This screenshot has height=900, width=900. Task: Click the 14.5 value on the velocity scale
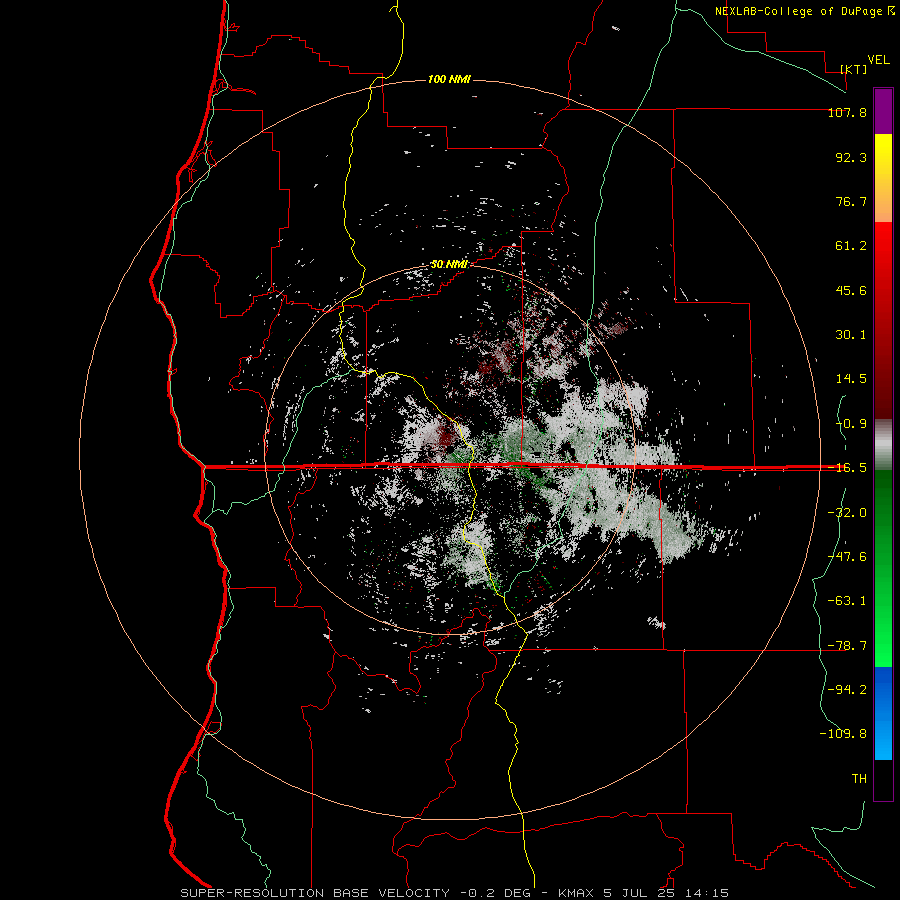(x=851, y=379)
